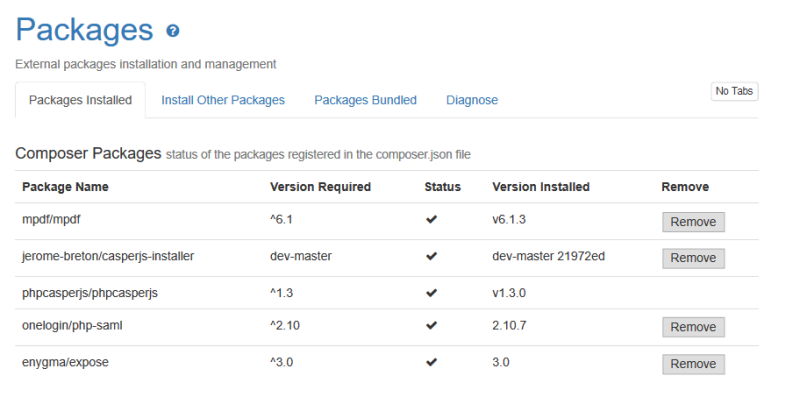Click the Version Required column header
This screenshot has width=800, height=397.
320,187
